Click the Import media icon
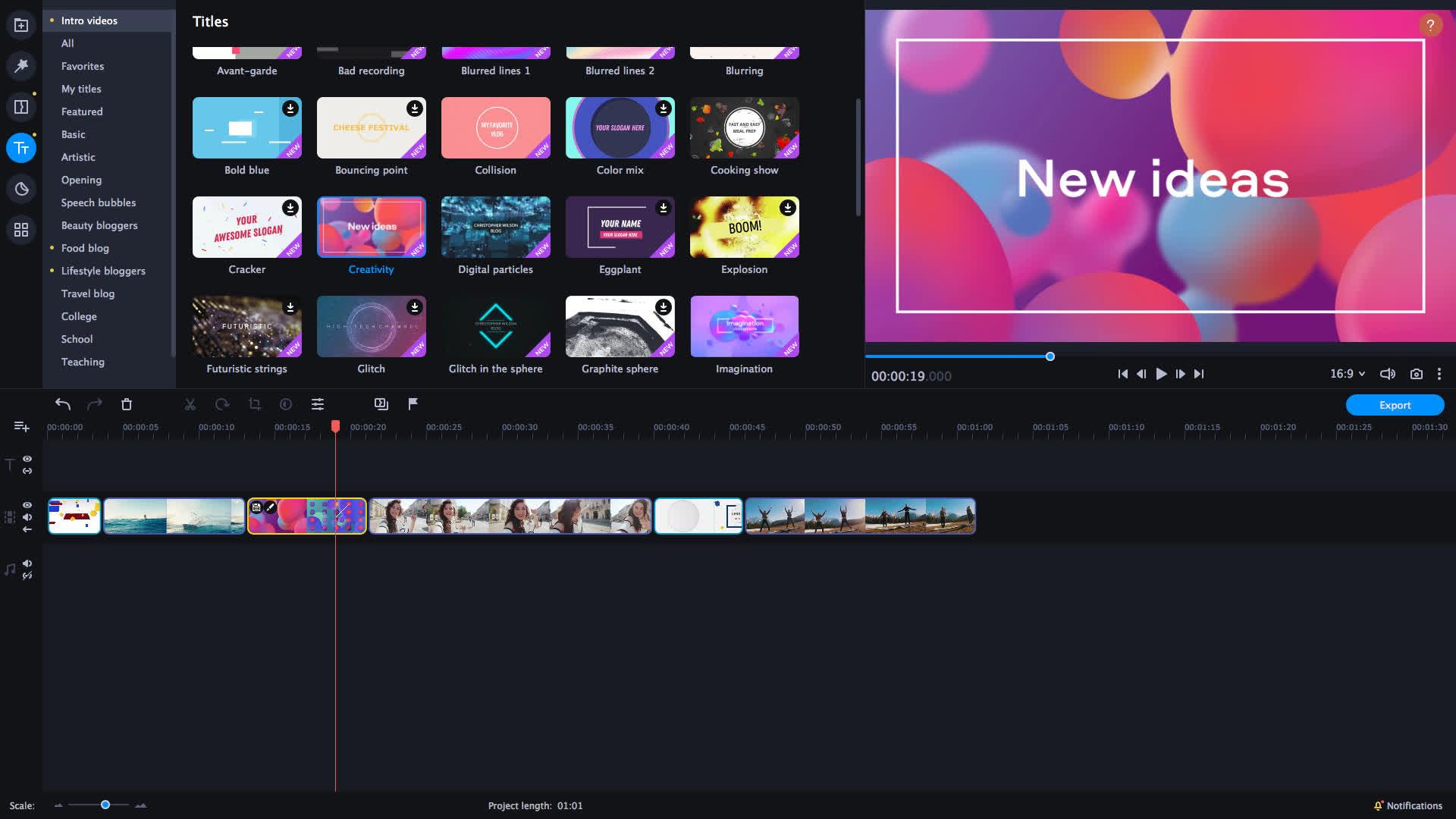 [20, 24]
